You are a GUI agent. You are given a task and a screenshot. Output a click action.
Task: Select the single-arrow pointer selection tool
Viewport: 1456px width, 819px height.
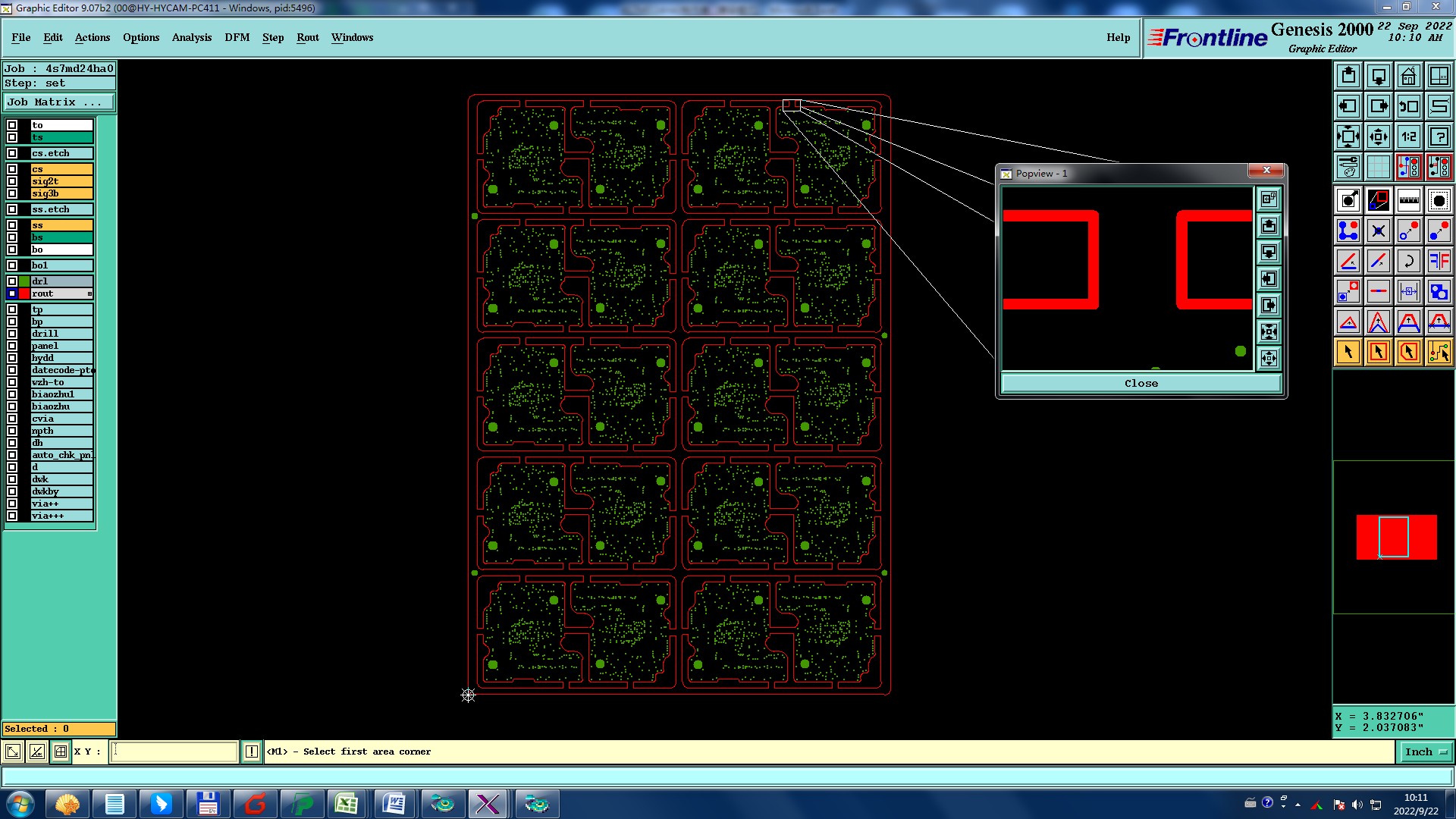coord(1348,352)
